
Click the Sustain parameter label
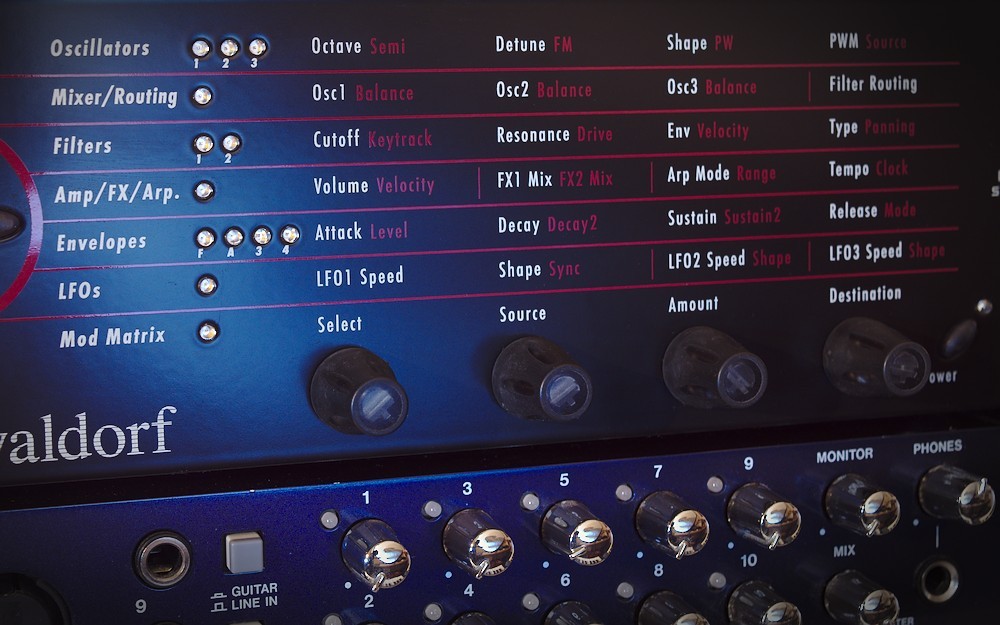[693, 217]
